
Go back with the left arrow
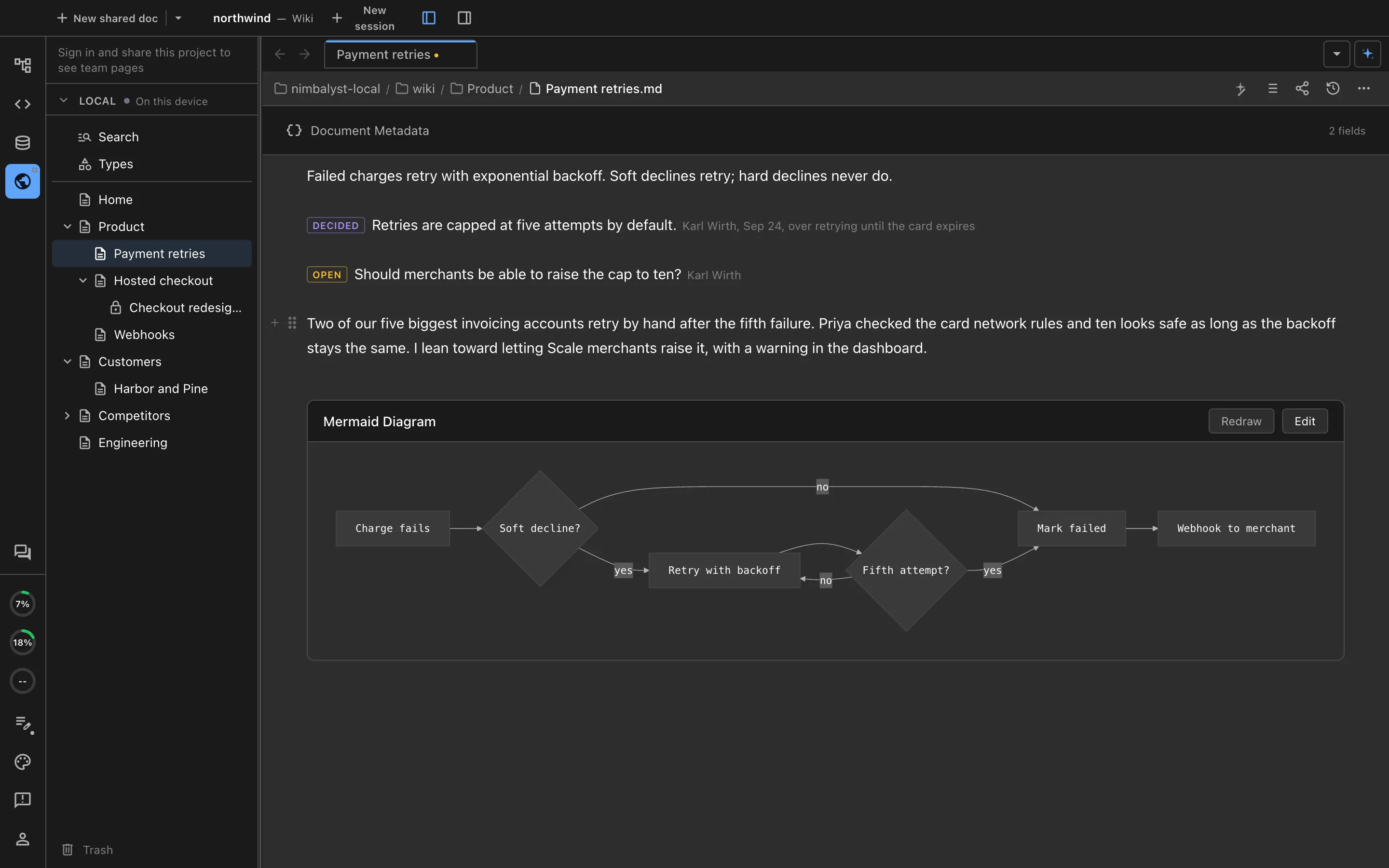[280, 54]
